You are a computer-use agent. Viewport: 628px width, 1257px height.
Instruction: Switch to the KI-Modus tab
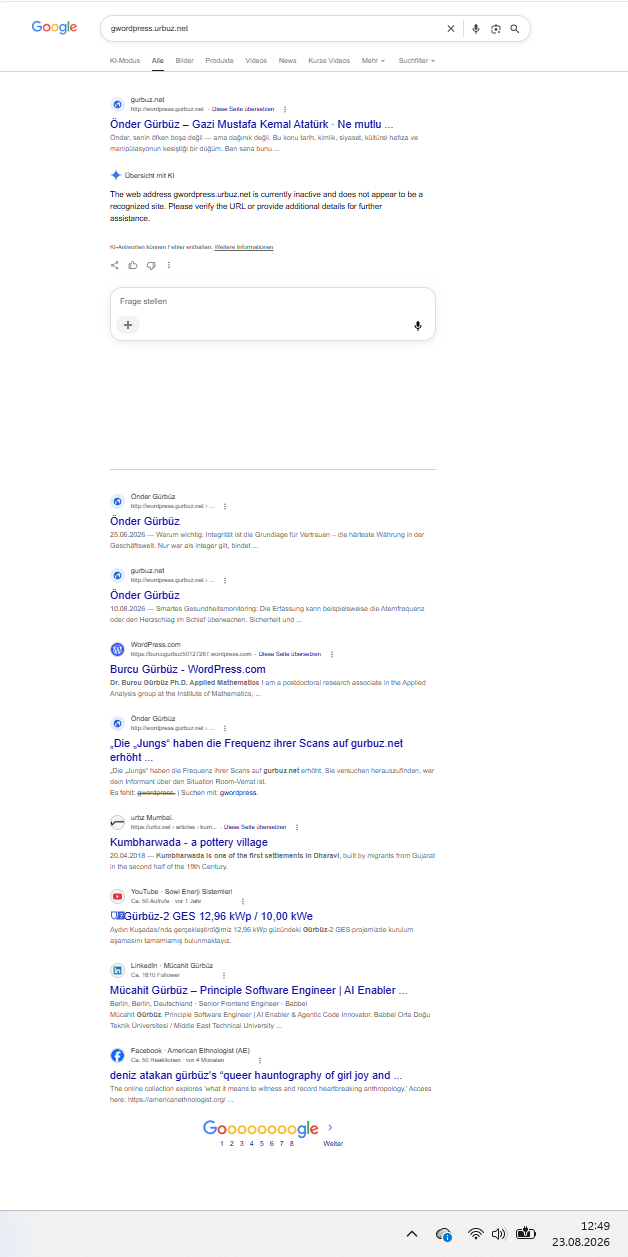pos(125,61)
